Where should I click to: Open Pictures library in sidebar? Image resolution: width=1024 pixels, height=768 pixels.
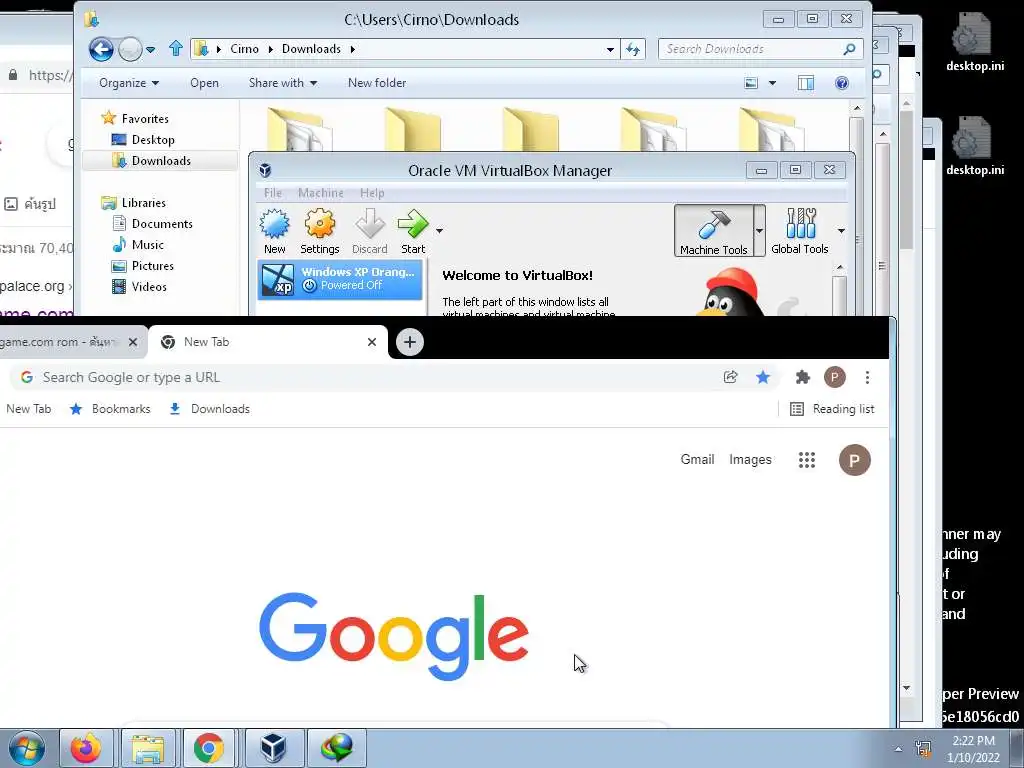143,266
